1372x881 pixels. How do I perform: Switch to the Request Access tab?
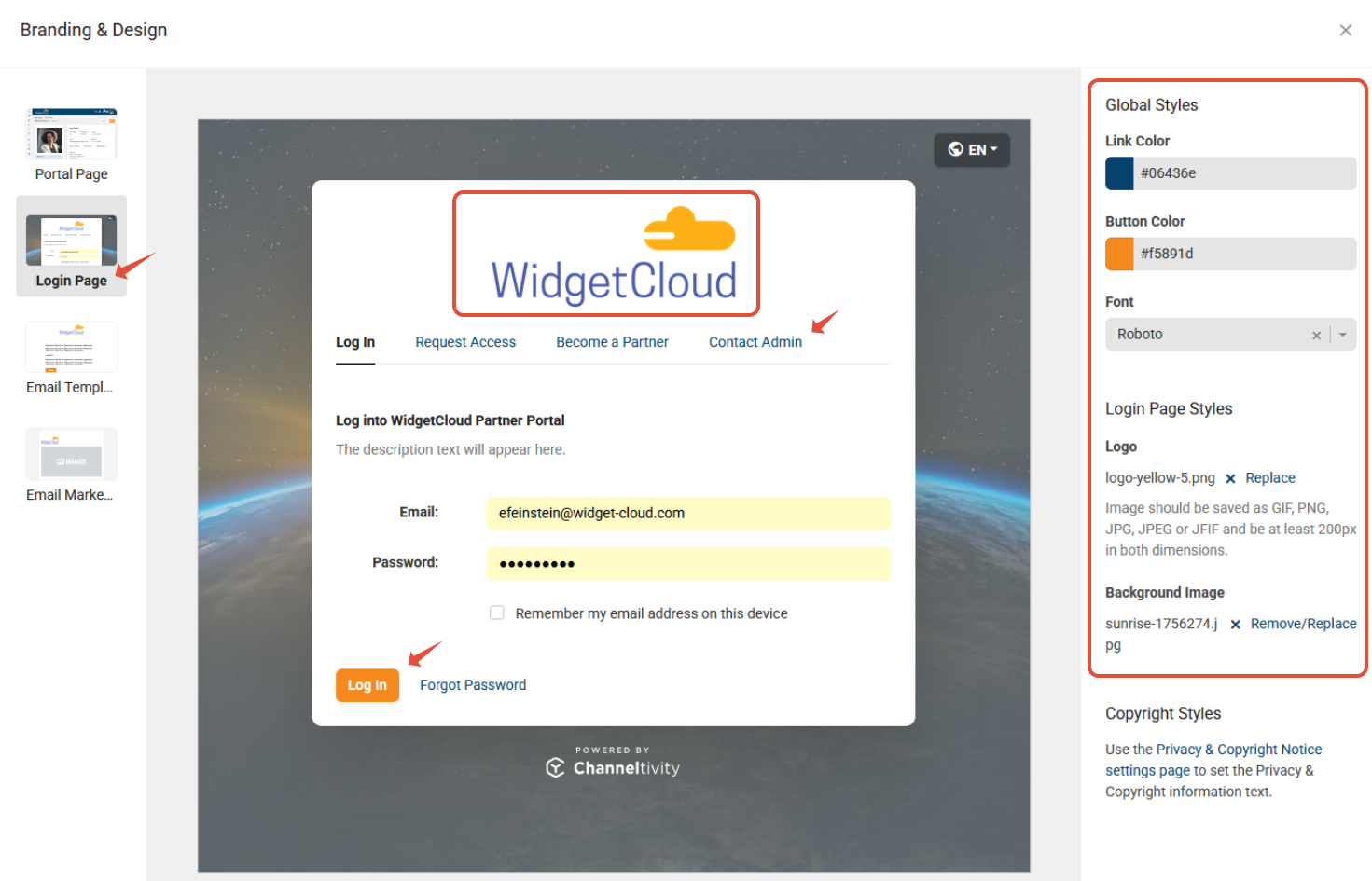pos(465,342)
